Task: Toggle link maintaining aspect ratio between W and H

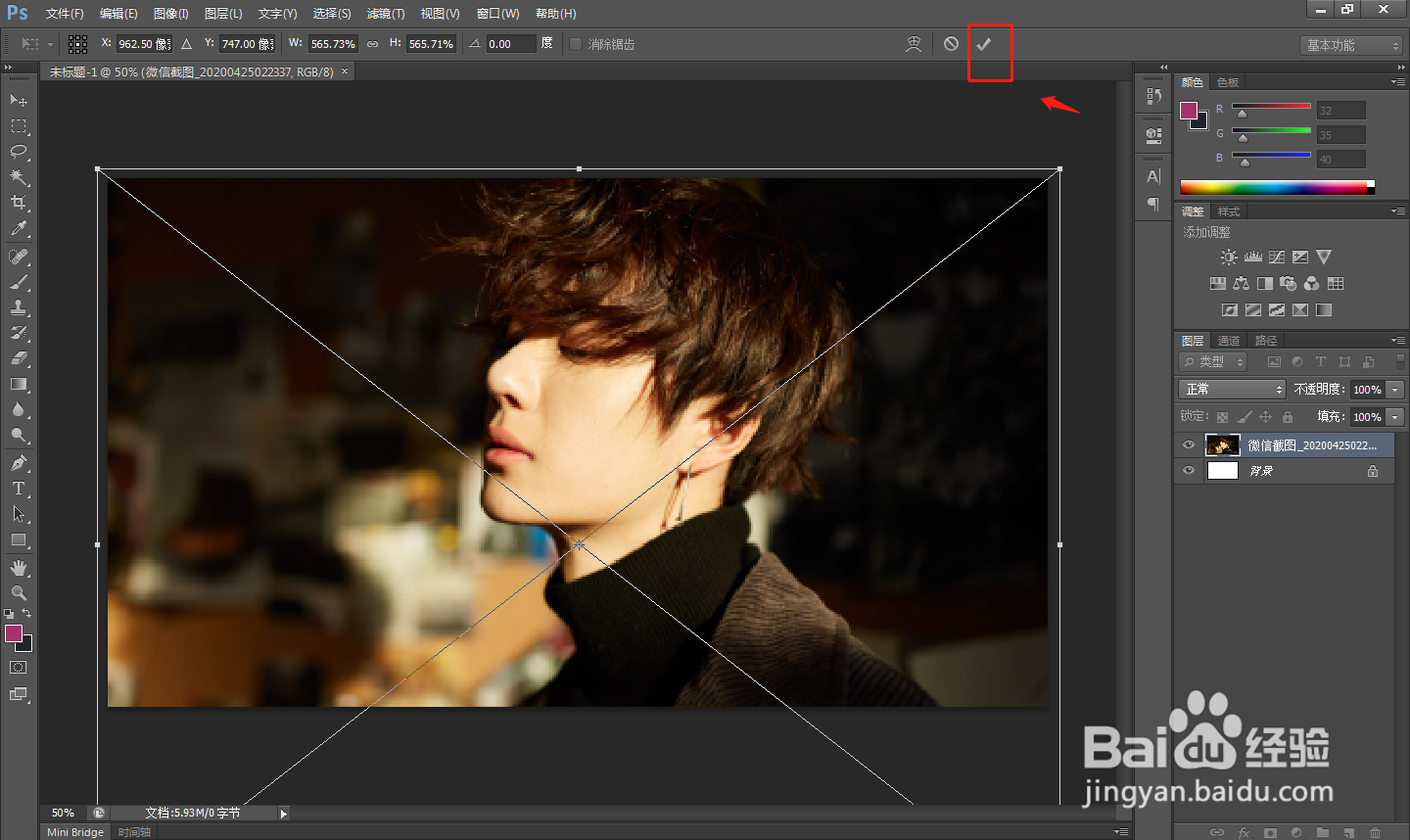Action: click(x=372, y=44)
